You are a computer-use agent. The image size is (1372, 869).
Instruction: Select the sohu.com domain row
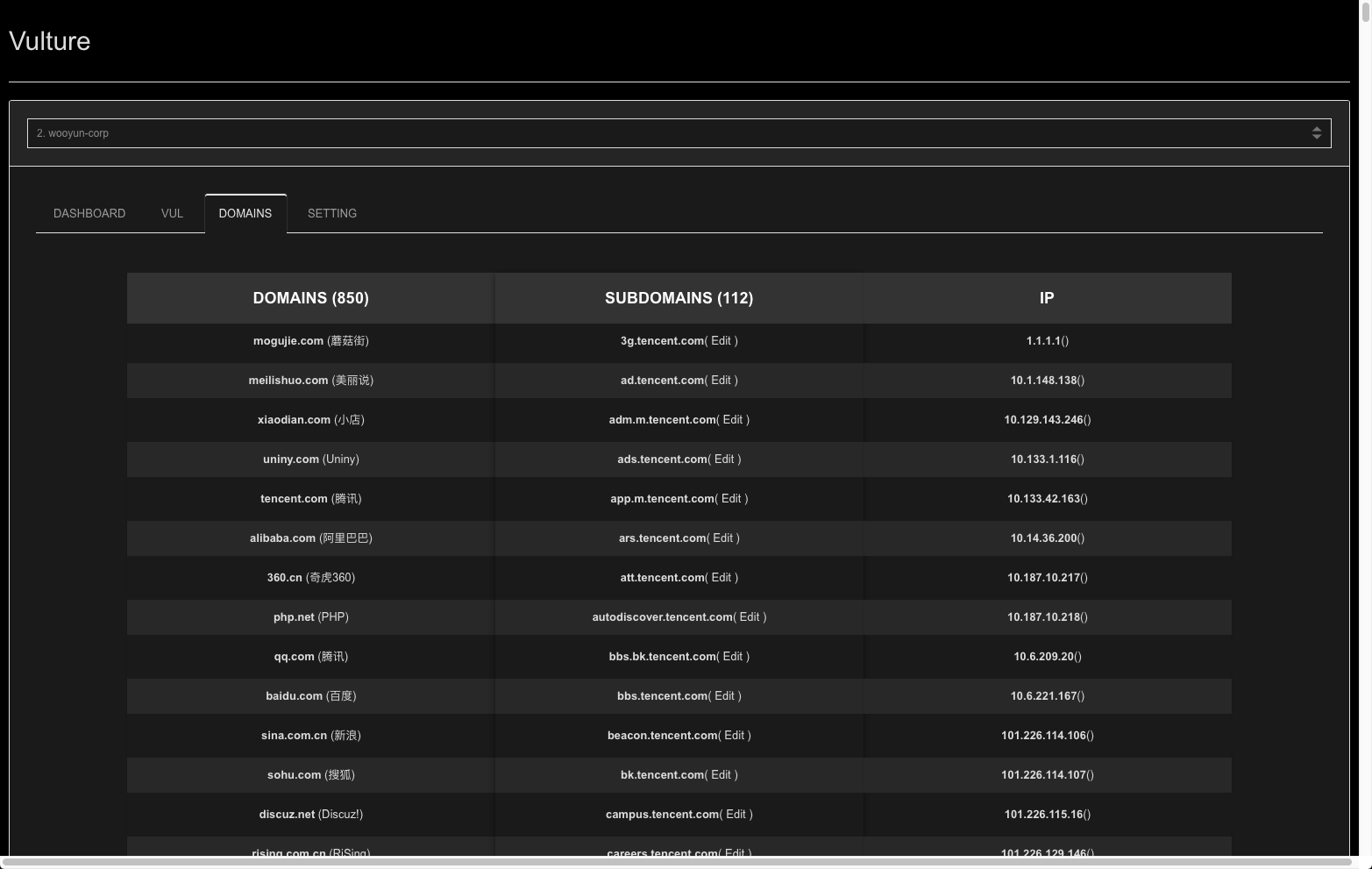point(310,775)
